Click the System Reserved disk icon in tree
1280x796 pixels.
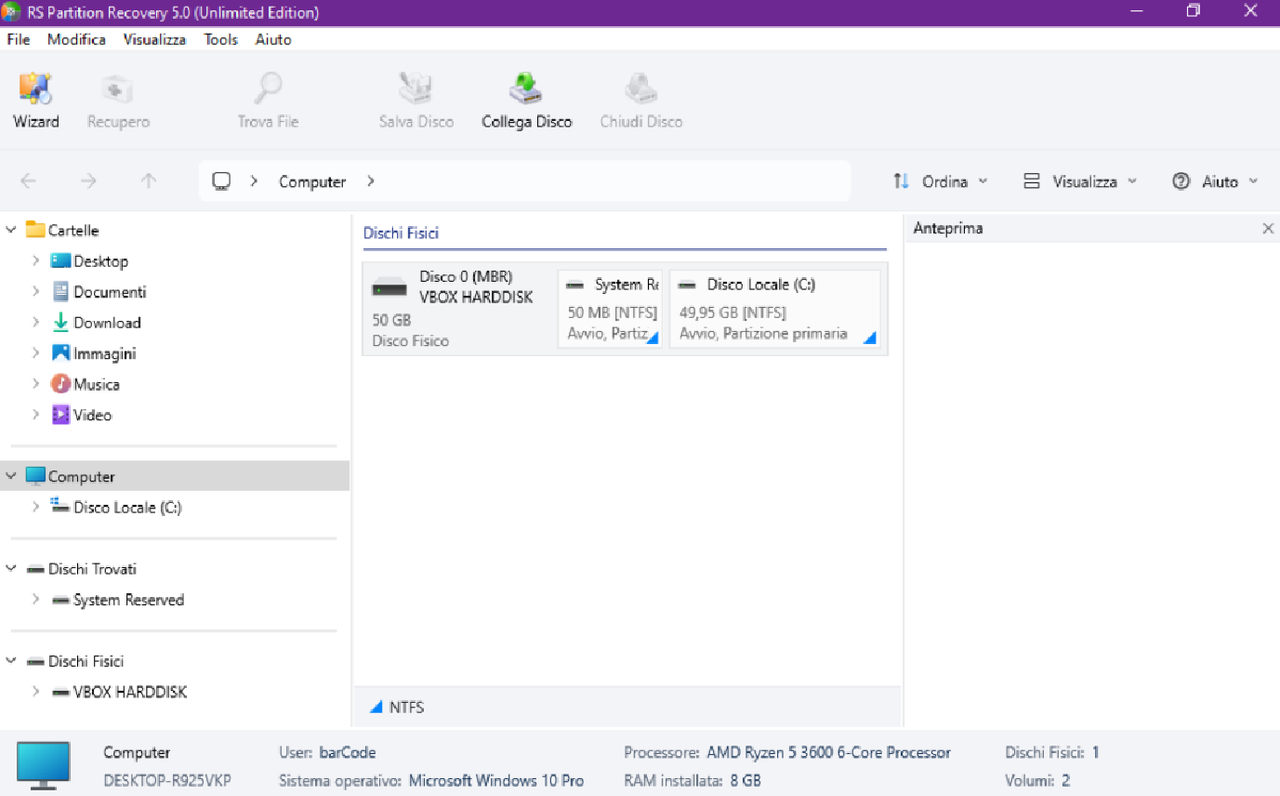click(x=61, y=600)
